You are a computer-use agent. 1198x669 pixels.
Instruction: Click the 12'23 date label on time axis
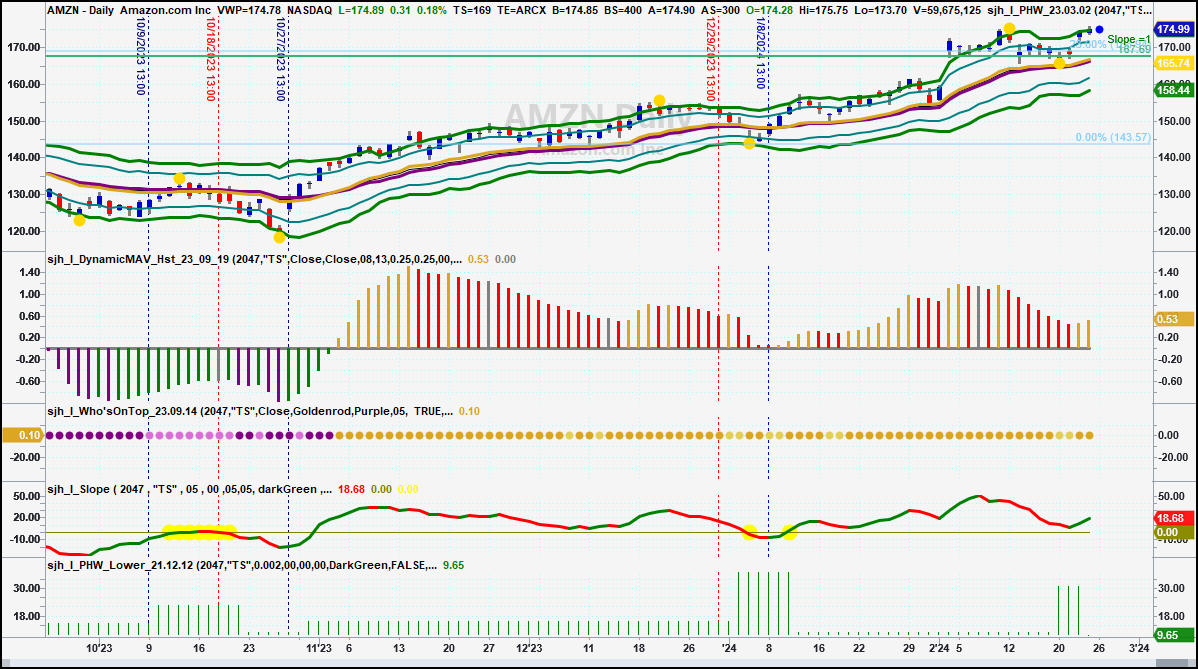[529, 648]
